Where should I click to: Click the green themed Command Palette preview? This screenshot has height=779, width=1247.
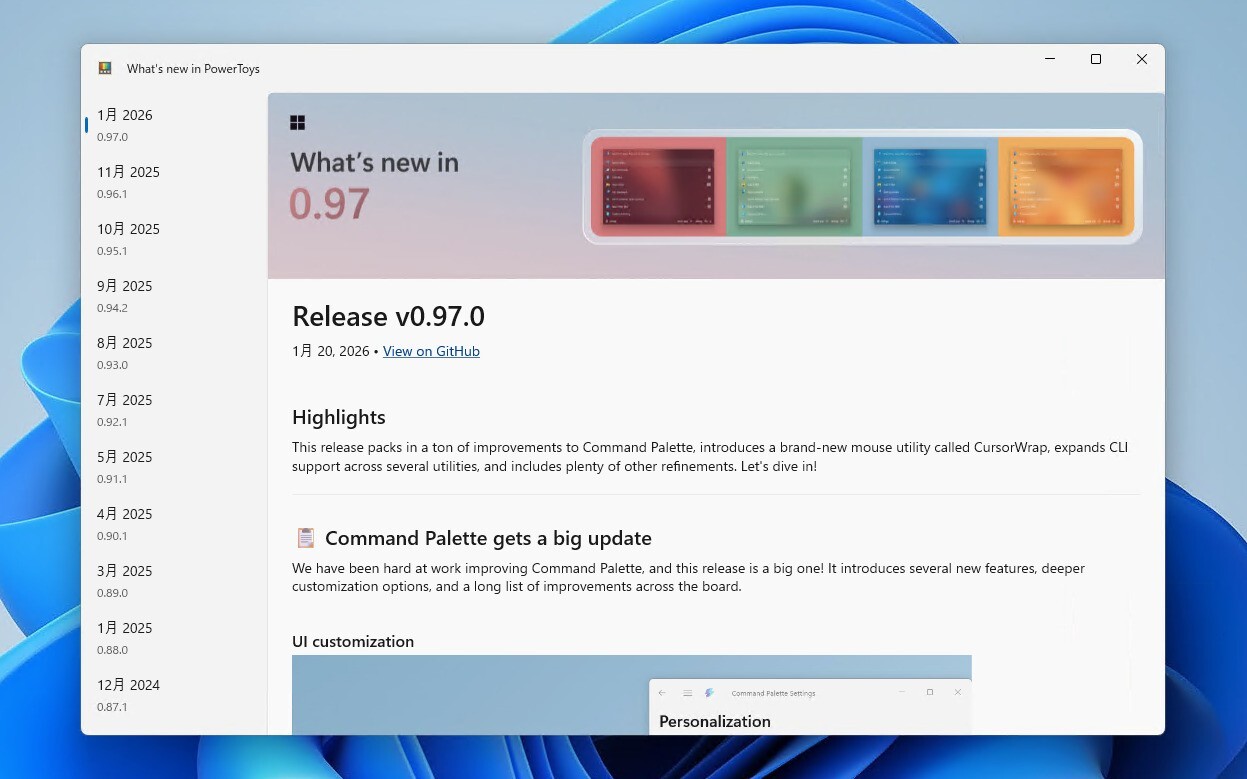[x=794, y=186]
